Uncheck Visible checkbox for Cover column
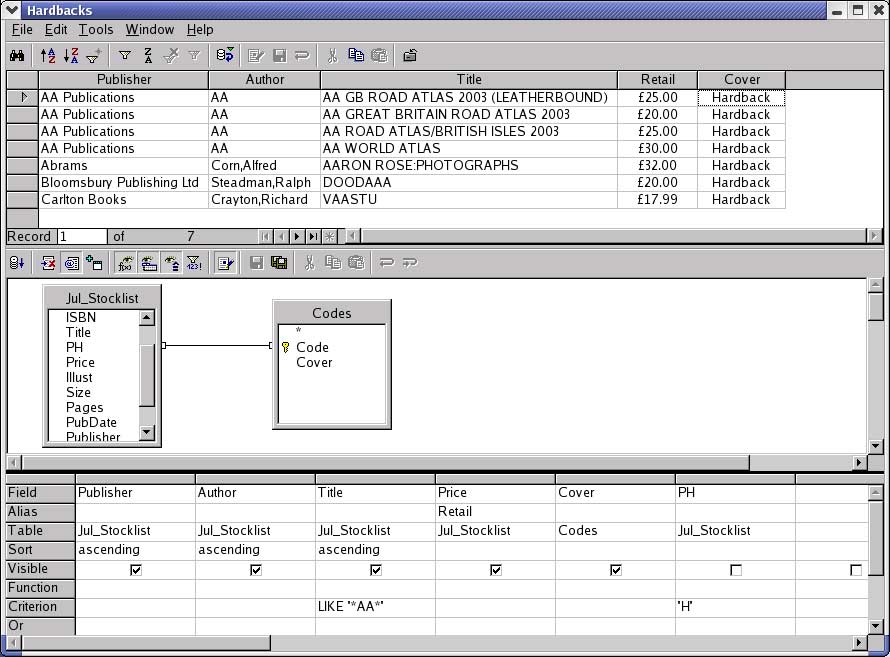 pyautogui.click(x=616, y=569)
